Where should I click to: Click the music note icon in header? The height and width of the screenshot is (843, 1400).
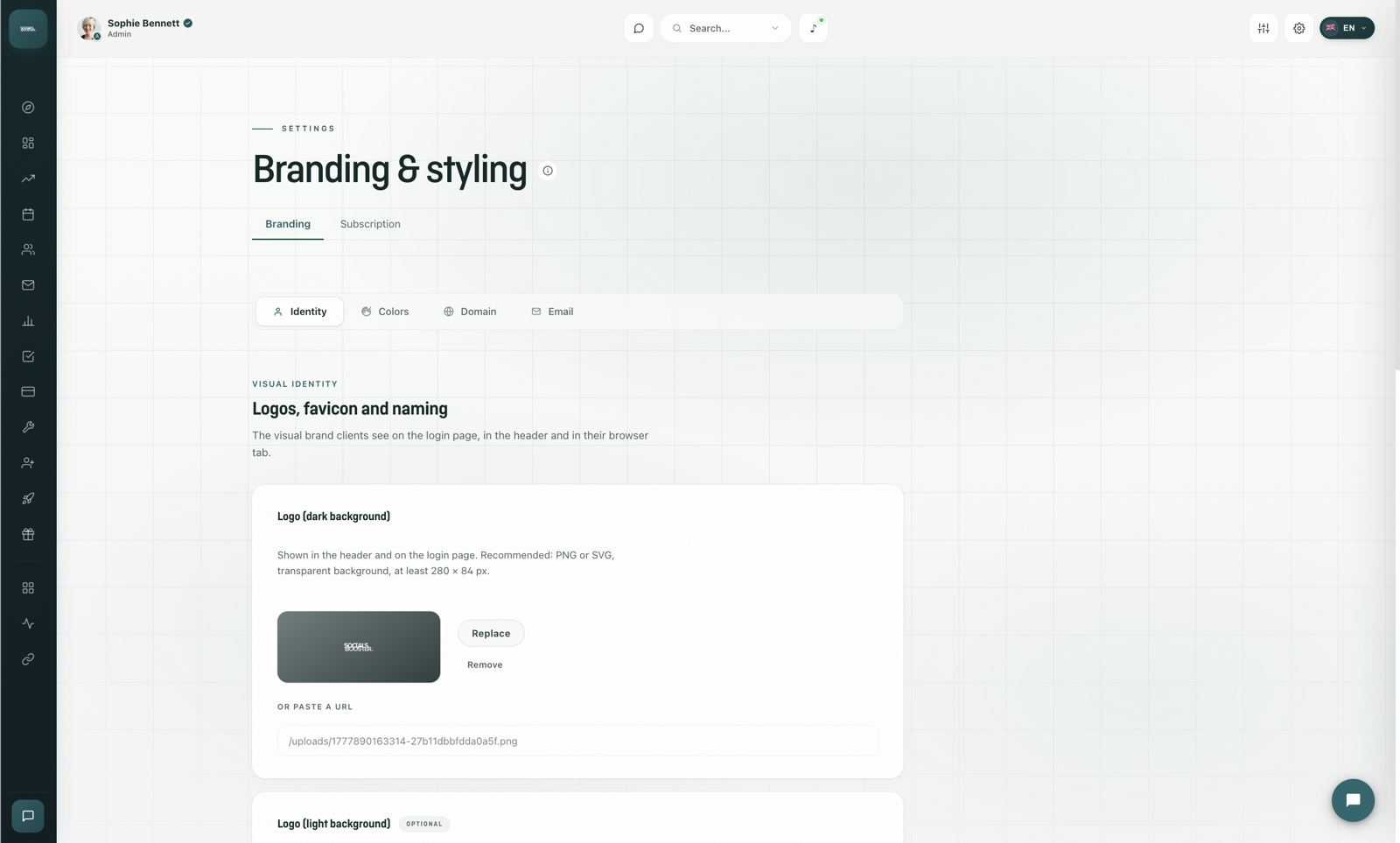(813, 28)
